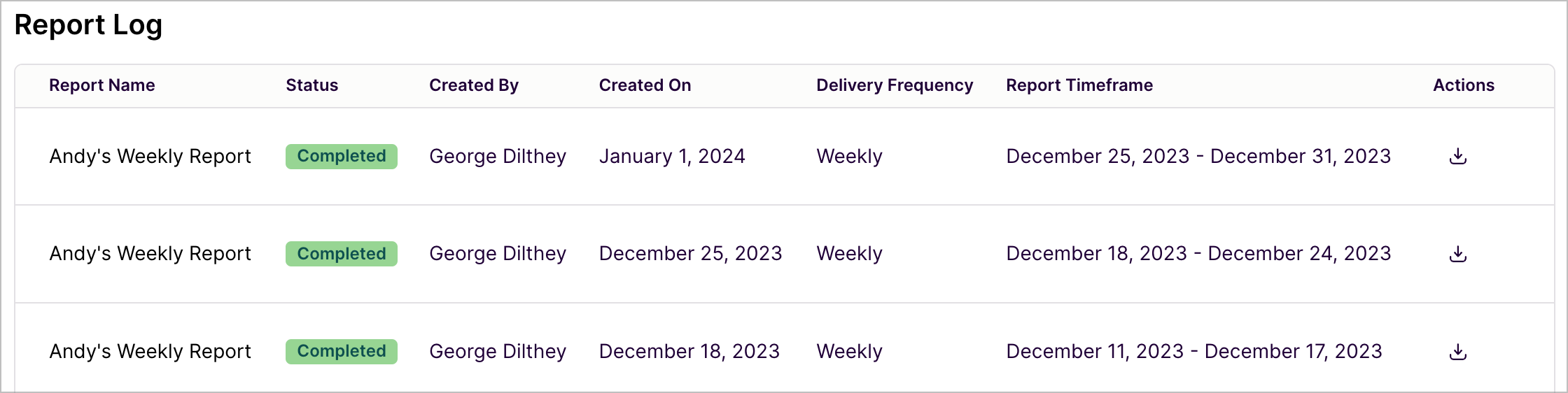Download report for December 11–17, 2023 timeframe

point(1457,352)
